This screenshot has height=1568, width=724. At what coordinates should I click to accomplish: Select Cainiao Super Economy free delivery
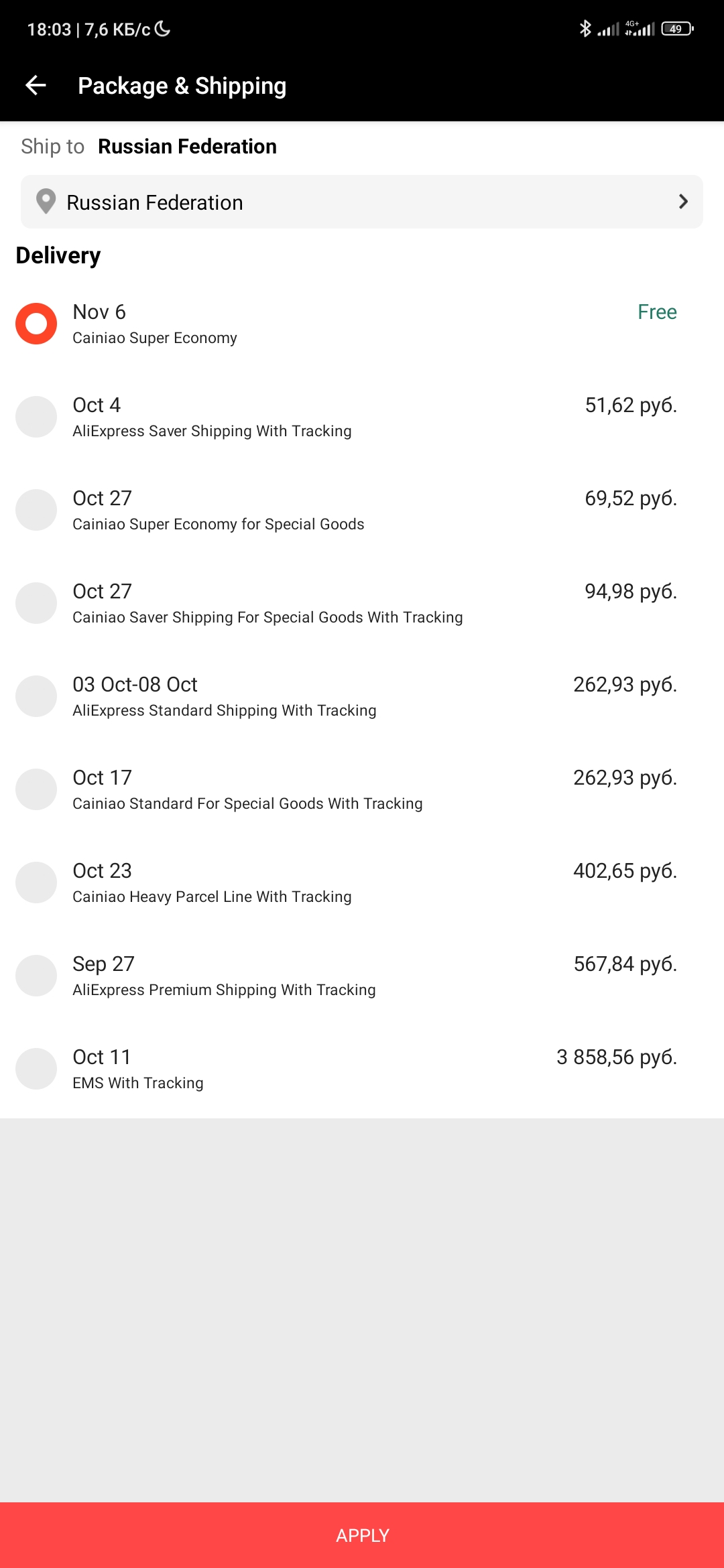pyautogui.click(x=36, y=324)
